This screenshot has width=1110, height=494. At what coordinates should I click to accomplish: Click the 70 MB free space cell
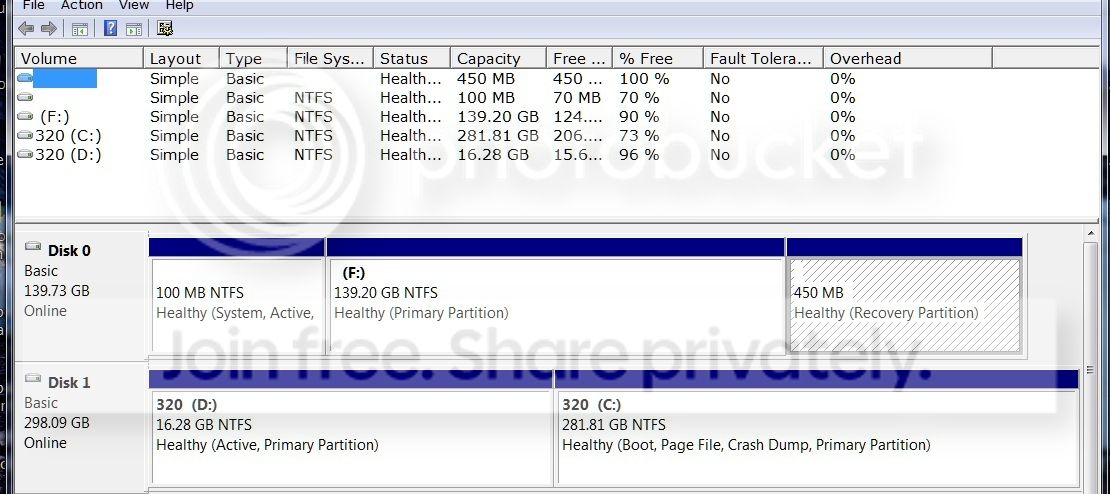577,98
